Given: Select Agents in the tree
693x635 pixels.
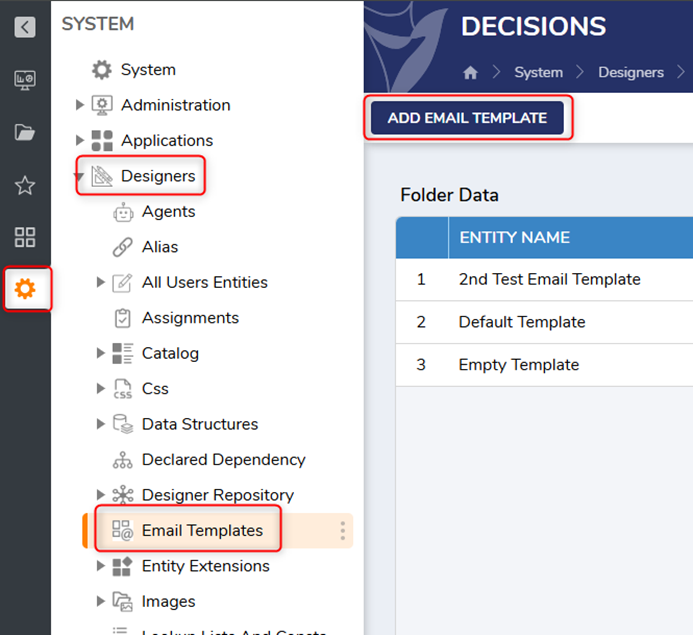Looking at the screenshot, I should tap(168, 212).
